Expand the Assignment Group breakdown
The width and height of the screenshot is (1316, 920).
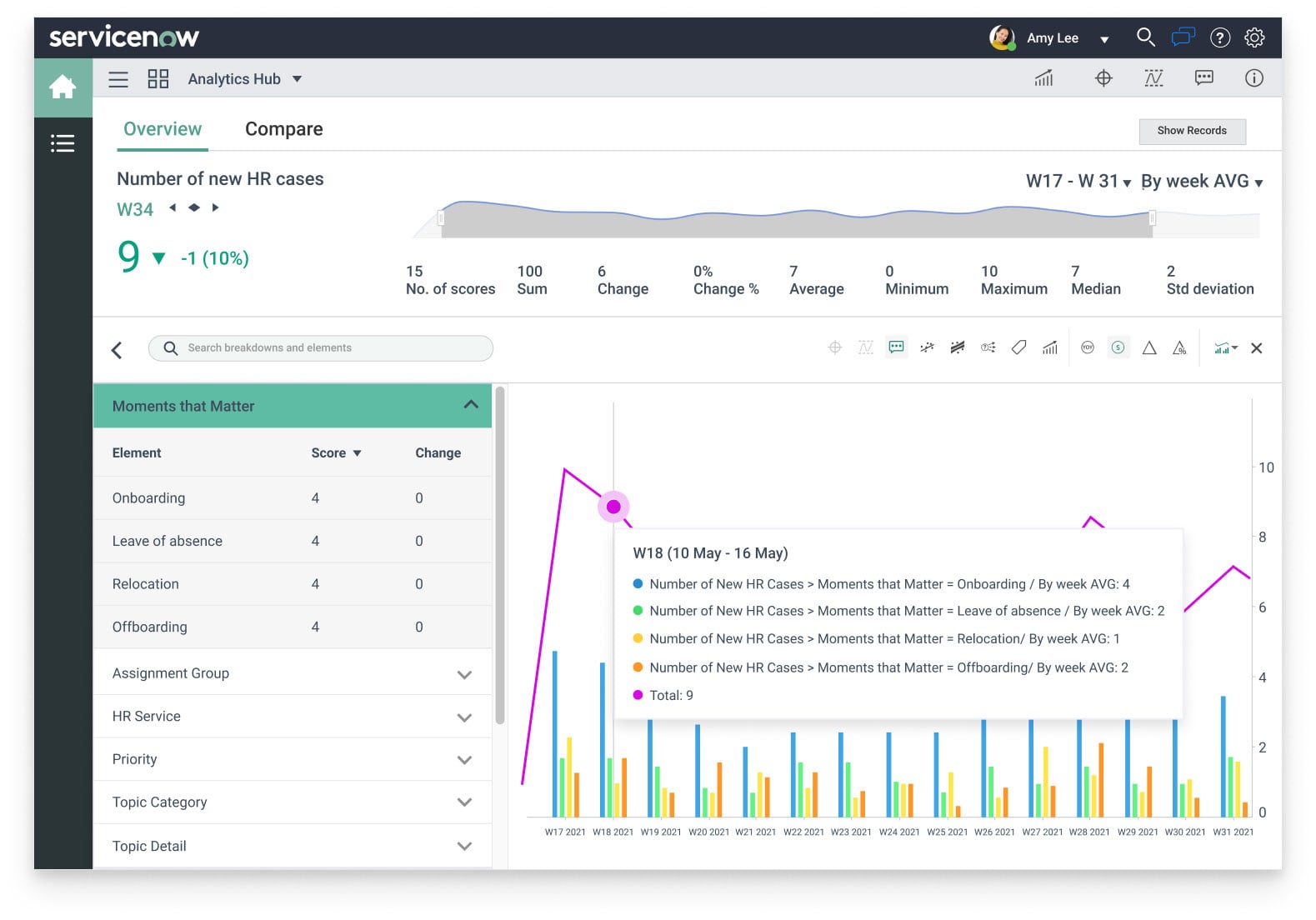464,674
